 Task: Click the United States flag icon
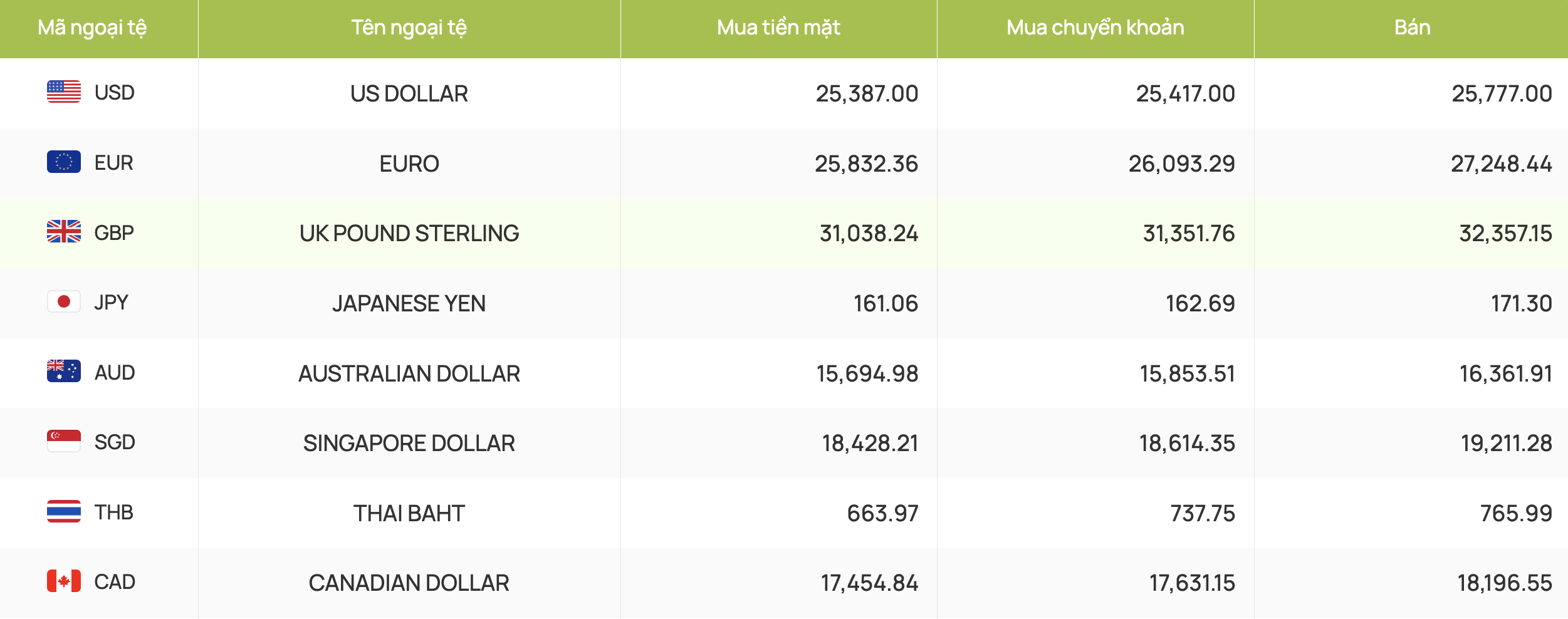click(64, 92)
